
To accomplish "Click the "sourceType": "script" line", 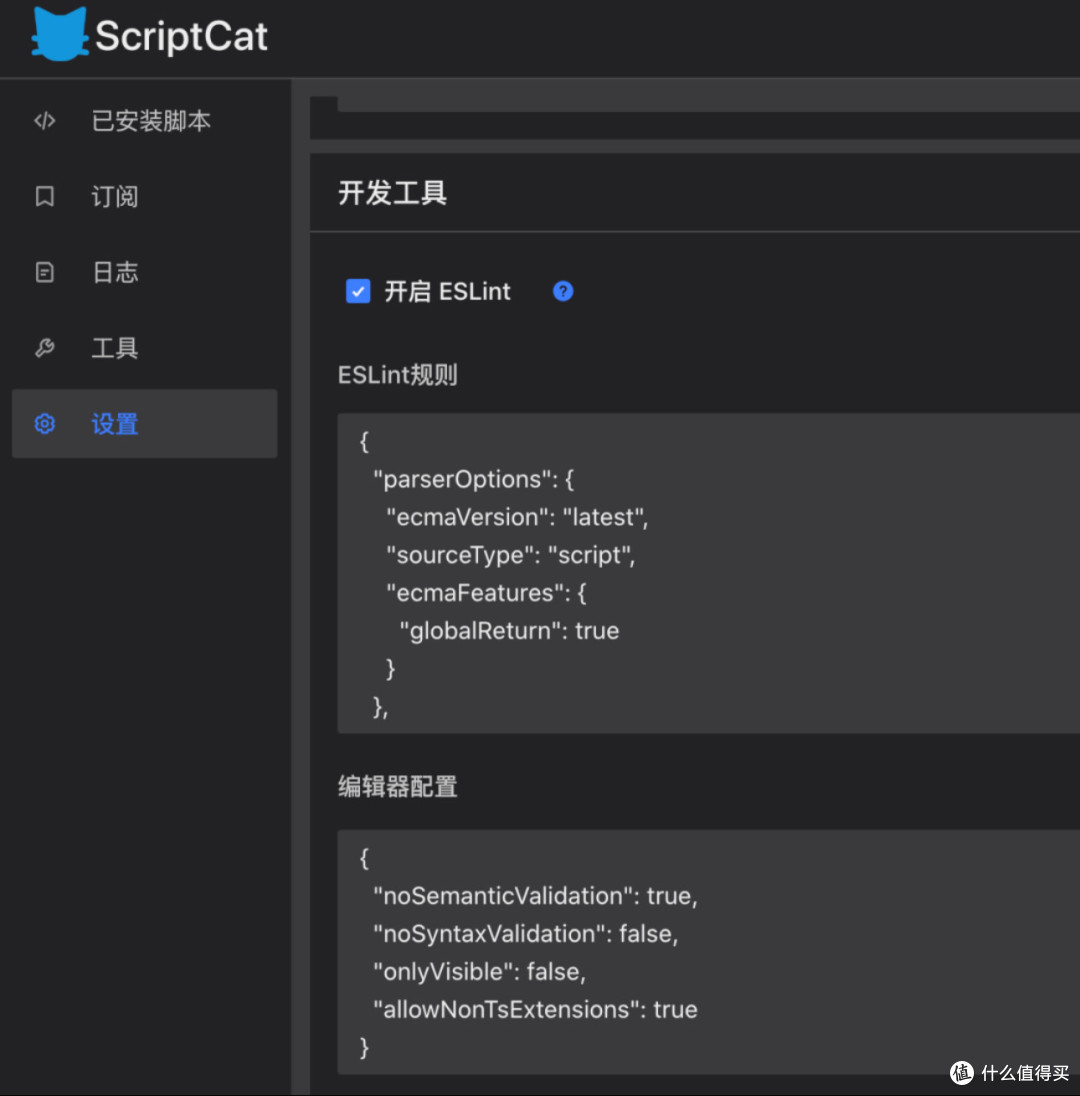I will pos(511,555).
